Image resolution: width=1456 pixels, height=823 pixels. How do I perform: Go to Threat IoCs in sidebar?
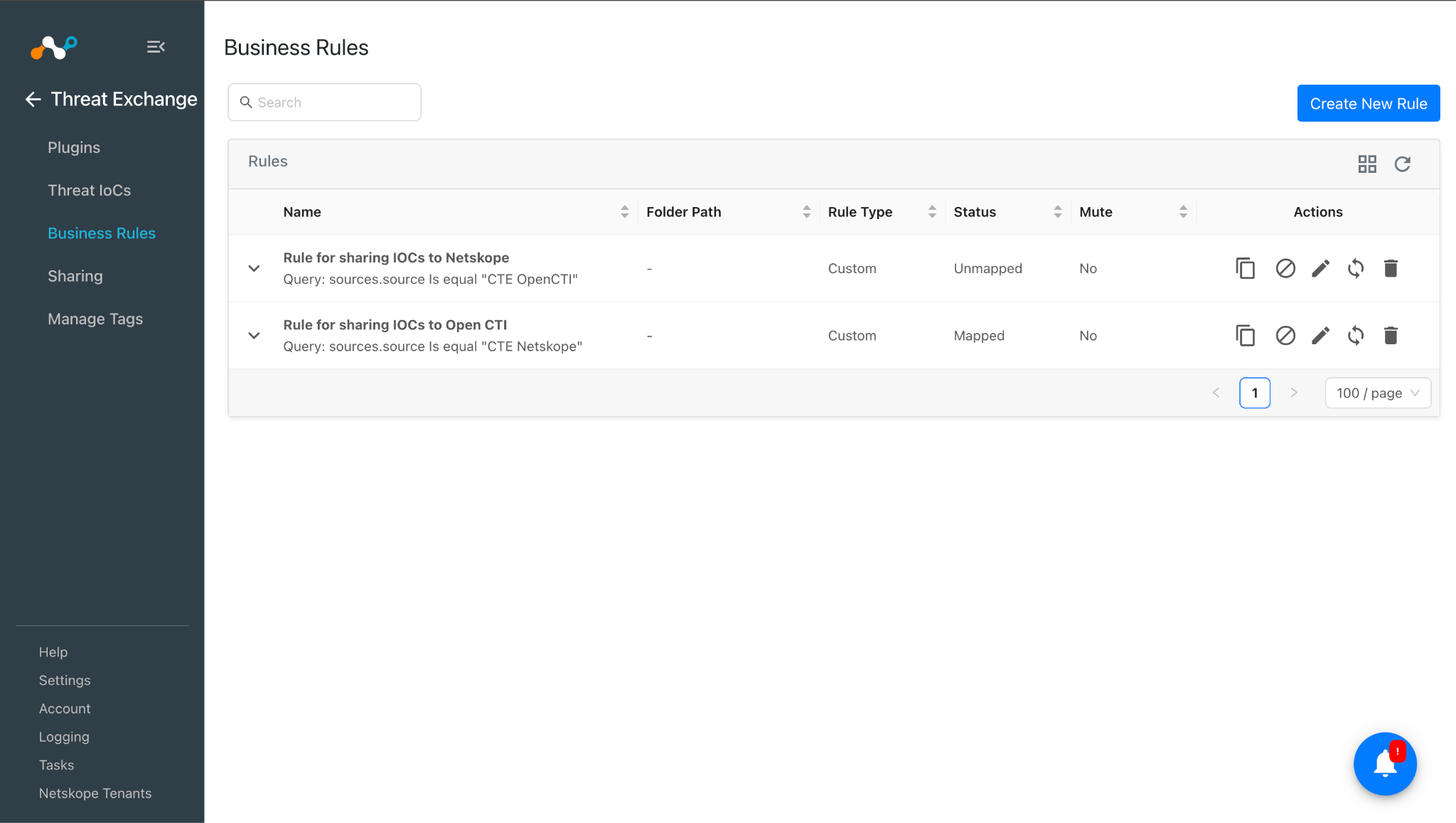[90, 190]
